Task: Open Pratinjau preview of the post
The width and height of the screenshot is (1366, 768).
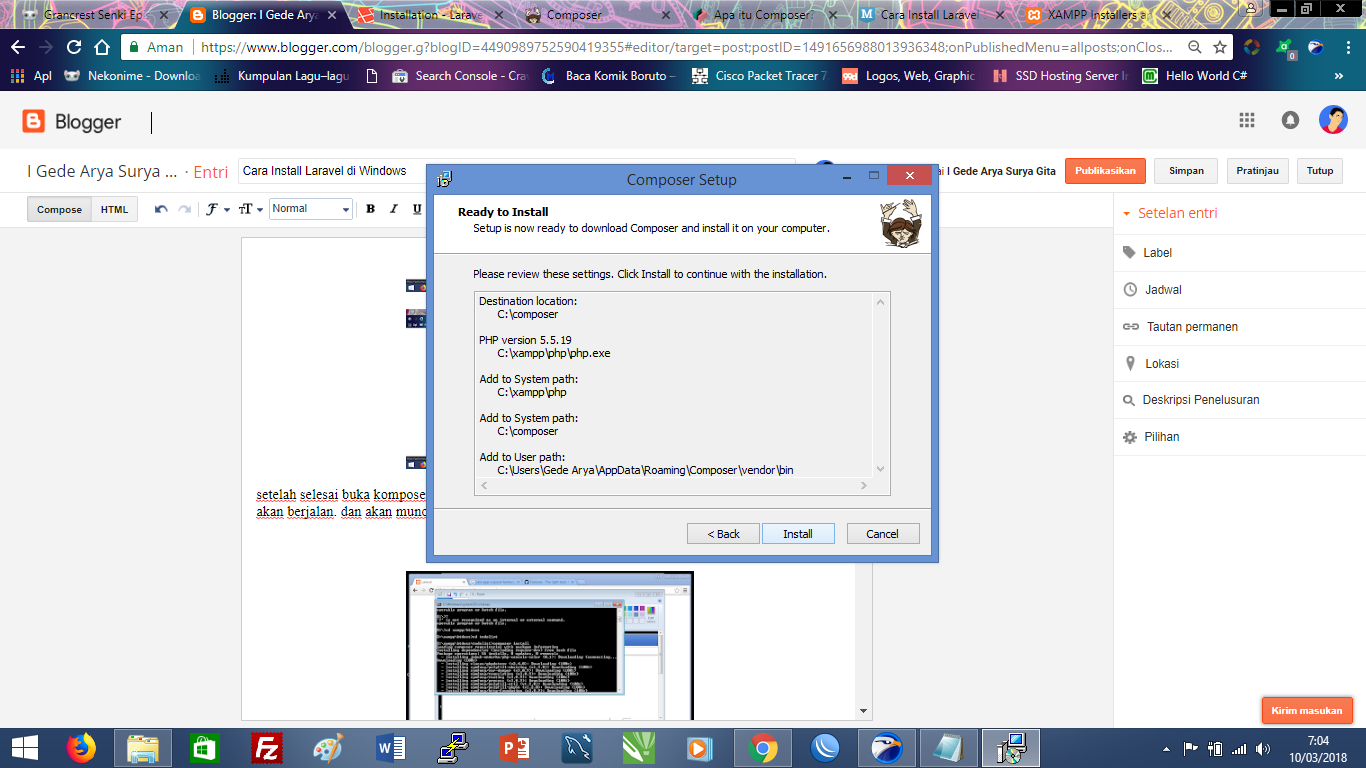Action: [1257, 171]
